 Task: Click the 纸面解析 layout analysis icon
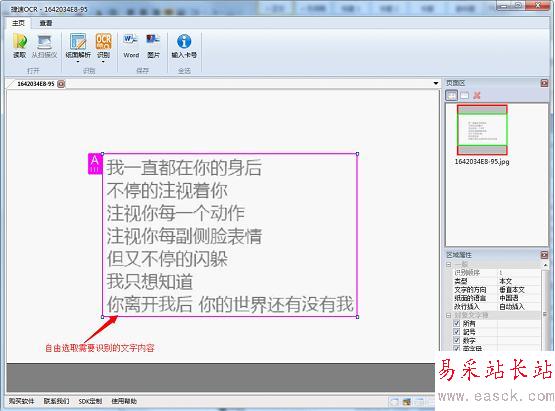point(78,41)
